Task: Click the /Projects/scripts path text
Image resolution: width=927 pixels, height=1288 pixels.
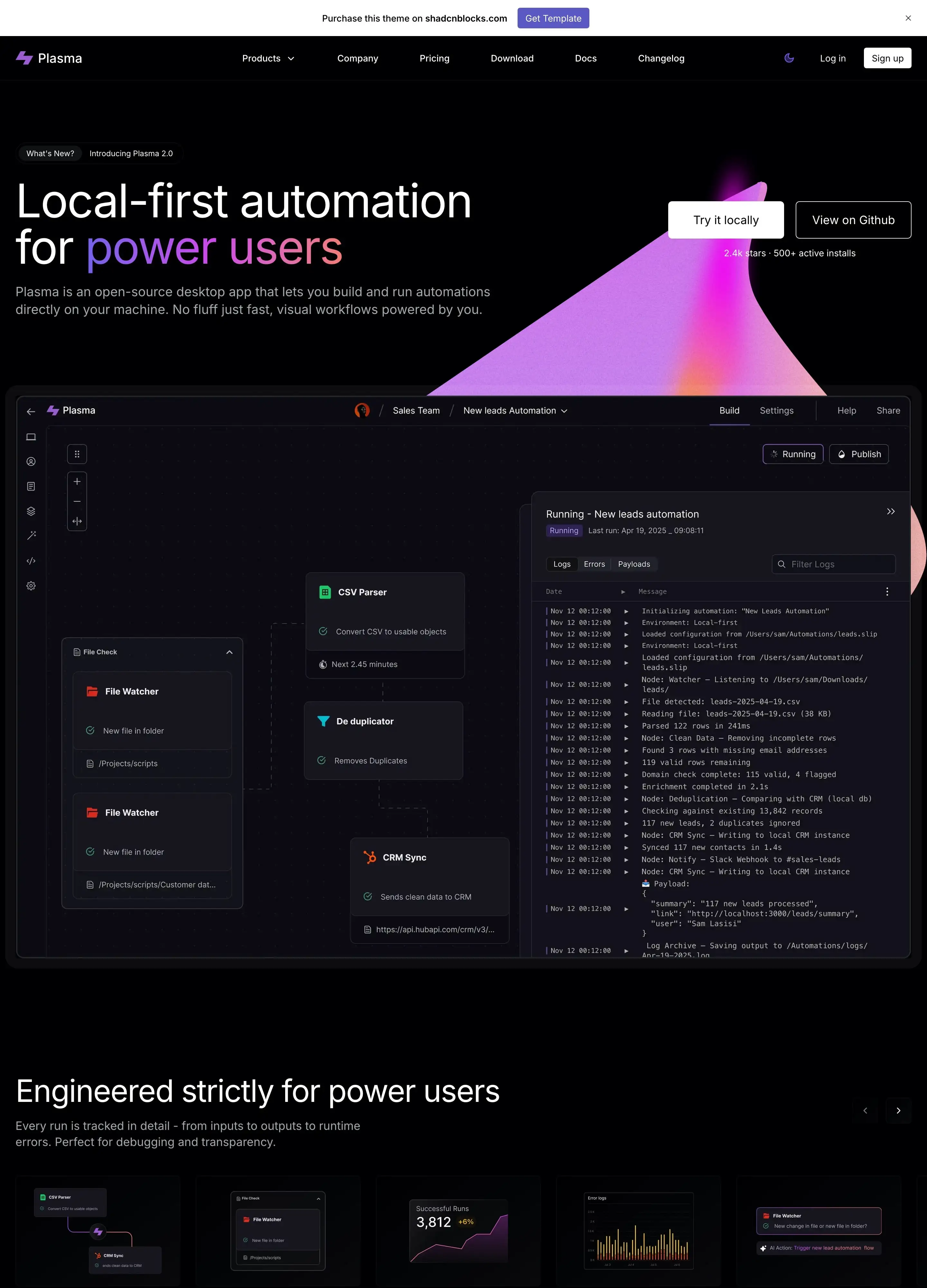Action: point(128,764)
